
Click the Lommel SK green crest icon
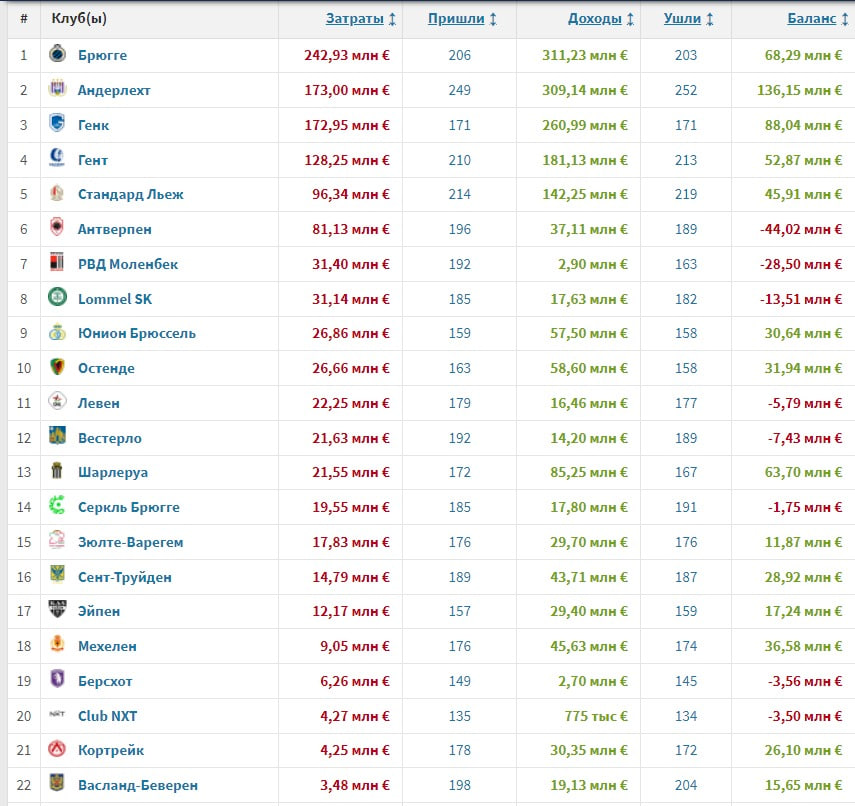57,297
